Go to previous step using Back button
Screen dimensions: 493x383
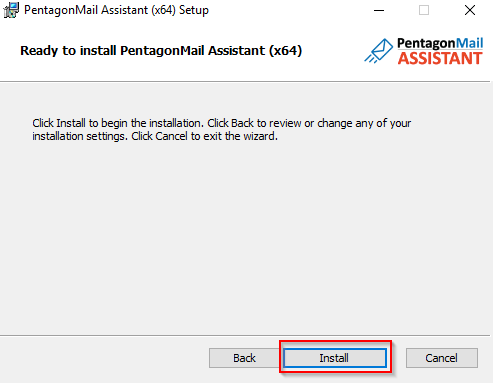click(244, 358)
